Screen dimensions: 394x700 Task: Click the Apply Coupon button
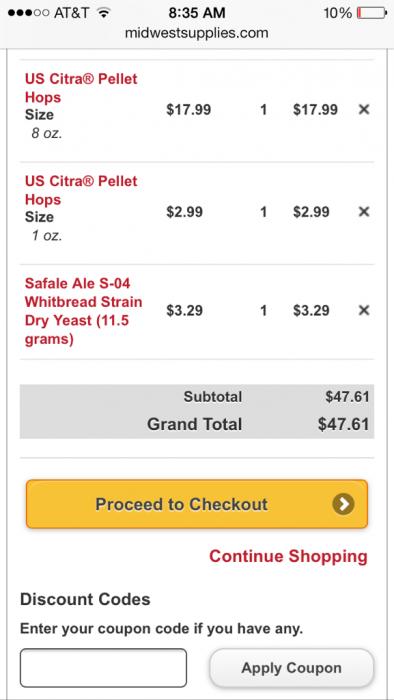[291, 668]
